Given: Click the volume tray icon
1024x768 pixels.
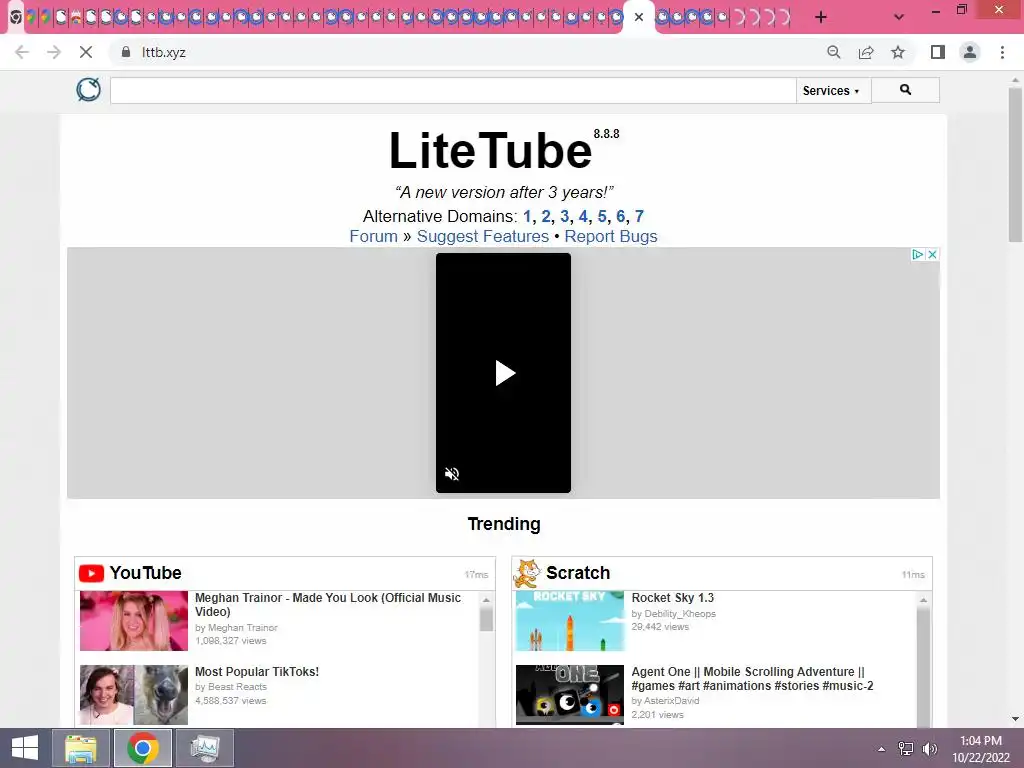Looking at the screenshot, I should tap(930, 749).
